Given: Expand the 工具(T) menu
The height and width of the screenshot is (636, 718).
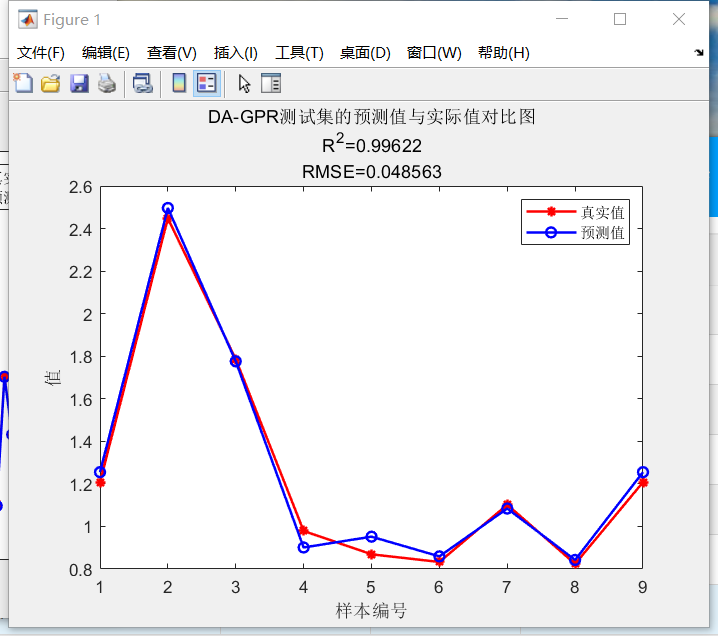Looking at the screenshot, I should [299, 53].
